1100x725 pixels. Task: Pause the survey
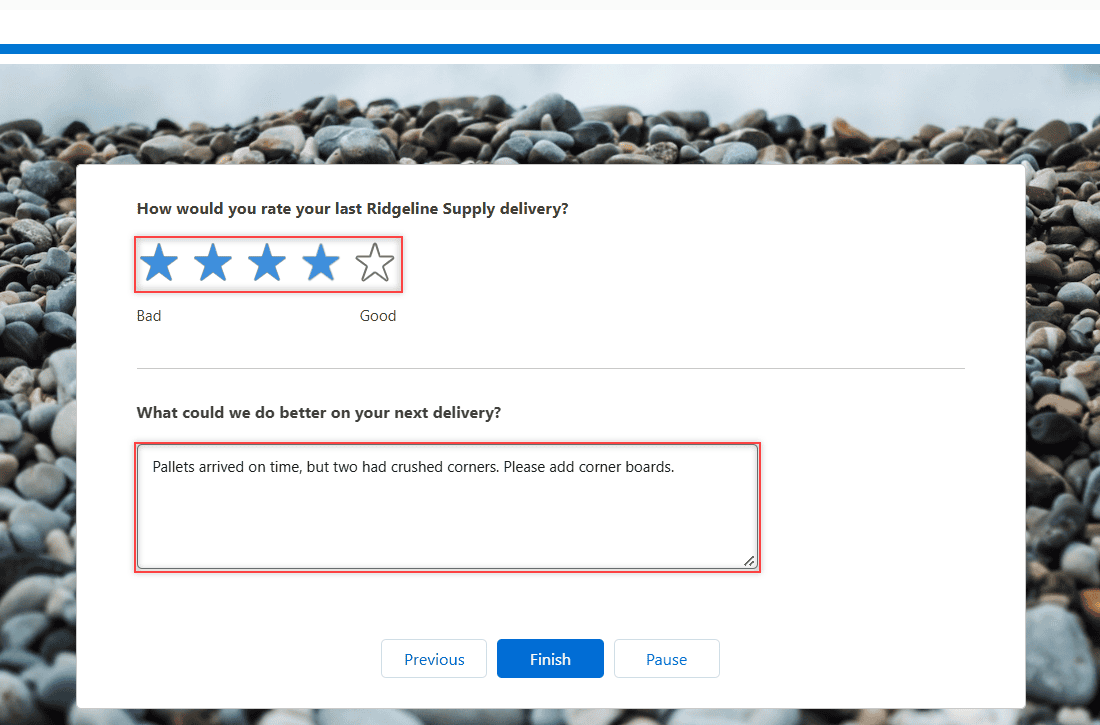coord(666,658)
